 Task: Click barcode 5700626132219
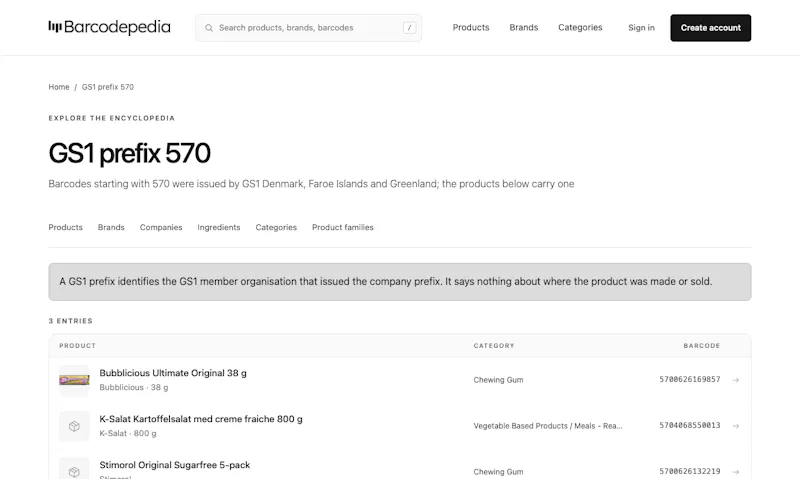[690, 471]
